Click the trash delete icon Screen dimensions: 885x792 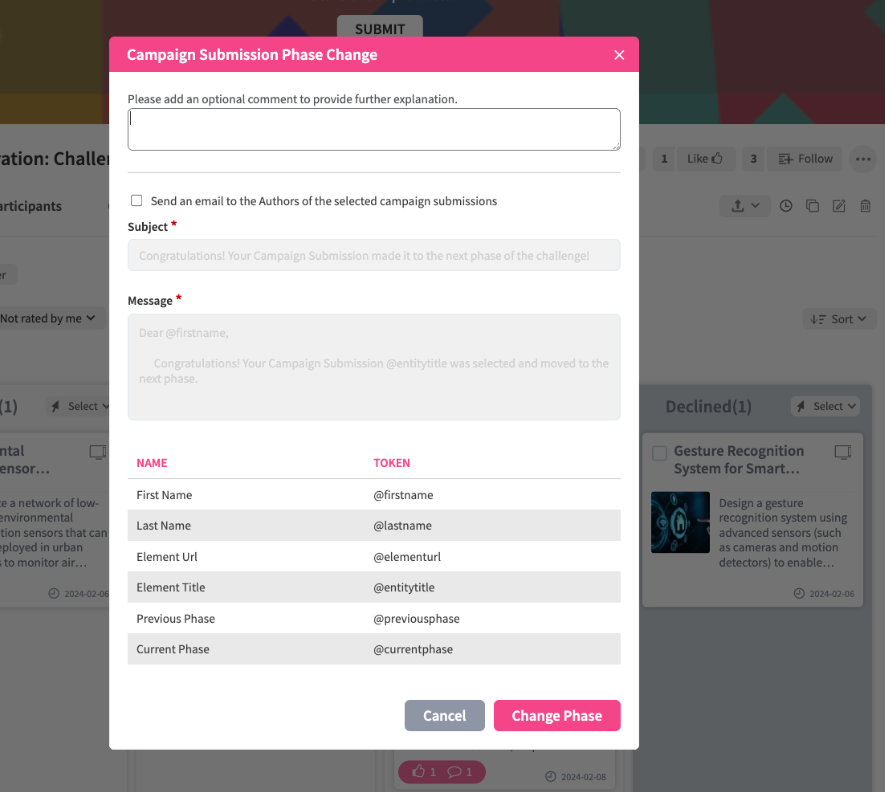point(865,206)
